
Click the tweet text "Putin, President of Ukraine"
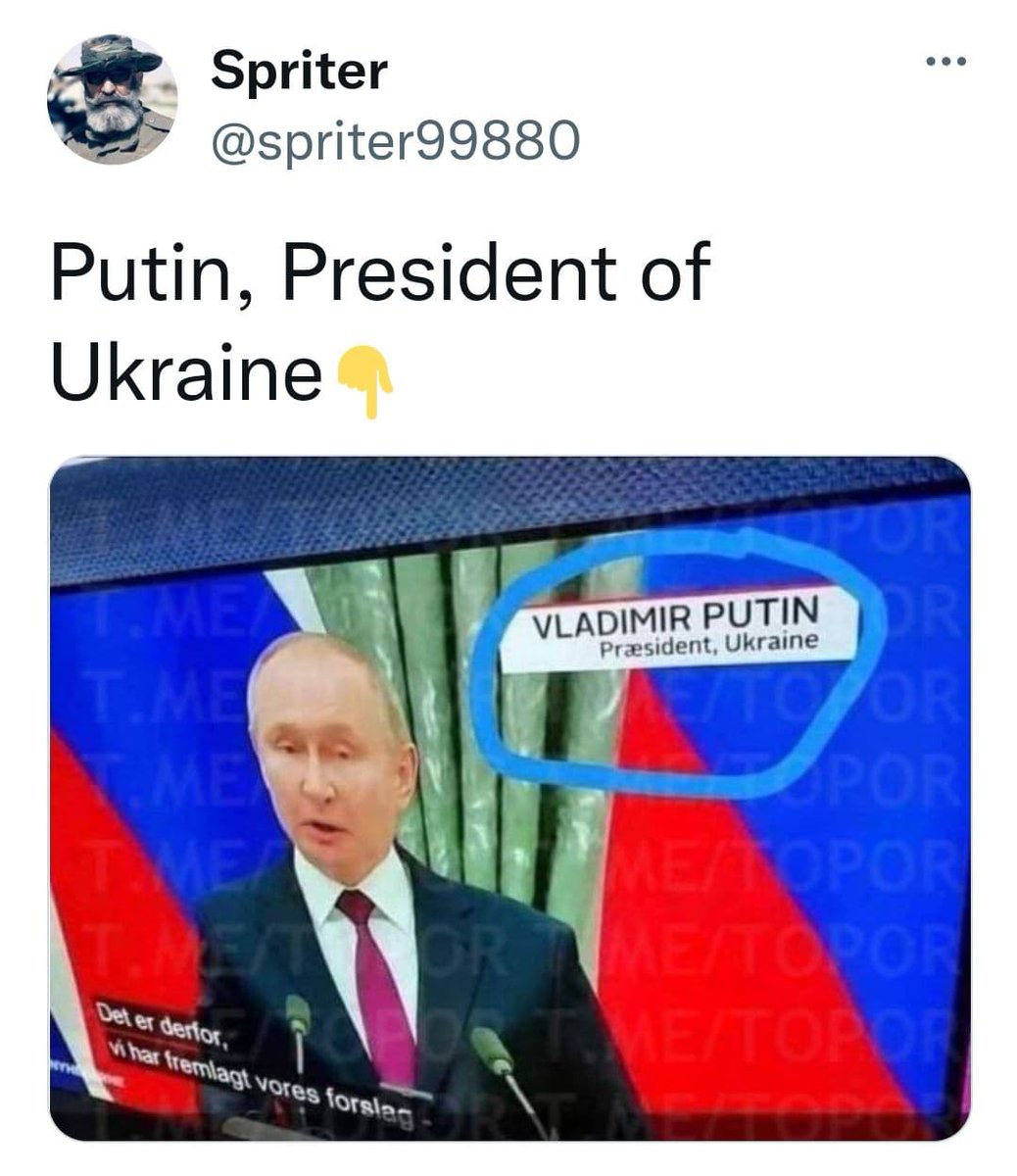[x=379, y=321]
